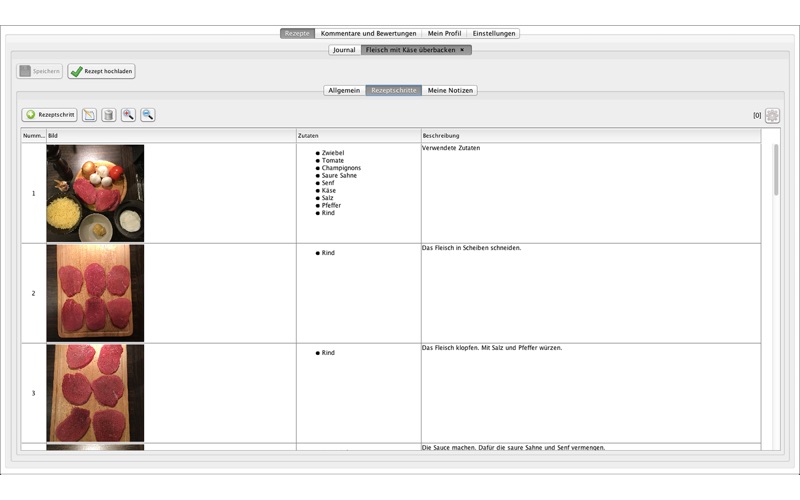Click 'Das Fleisch in Scheiben schneiden.' description
Viewport: 800px width, 500px height.
[471, 248]
